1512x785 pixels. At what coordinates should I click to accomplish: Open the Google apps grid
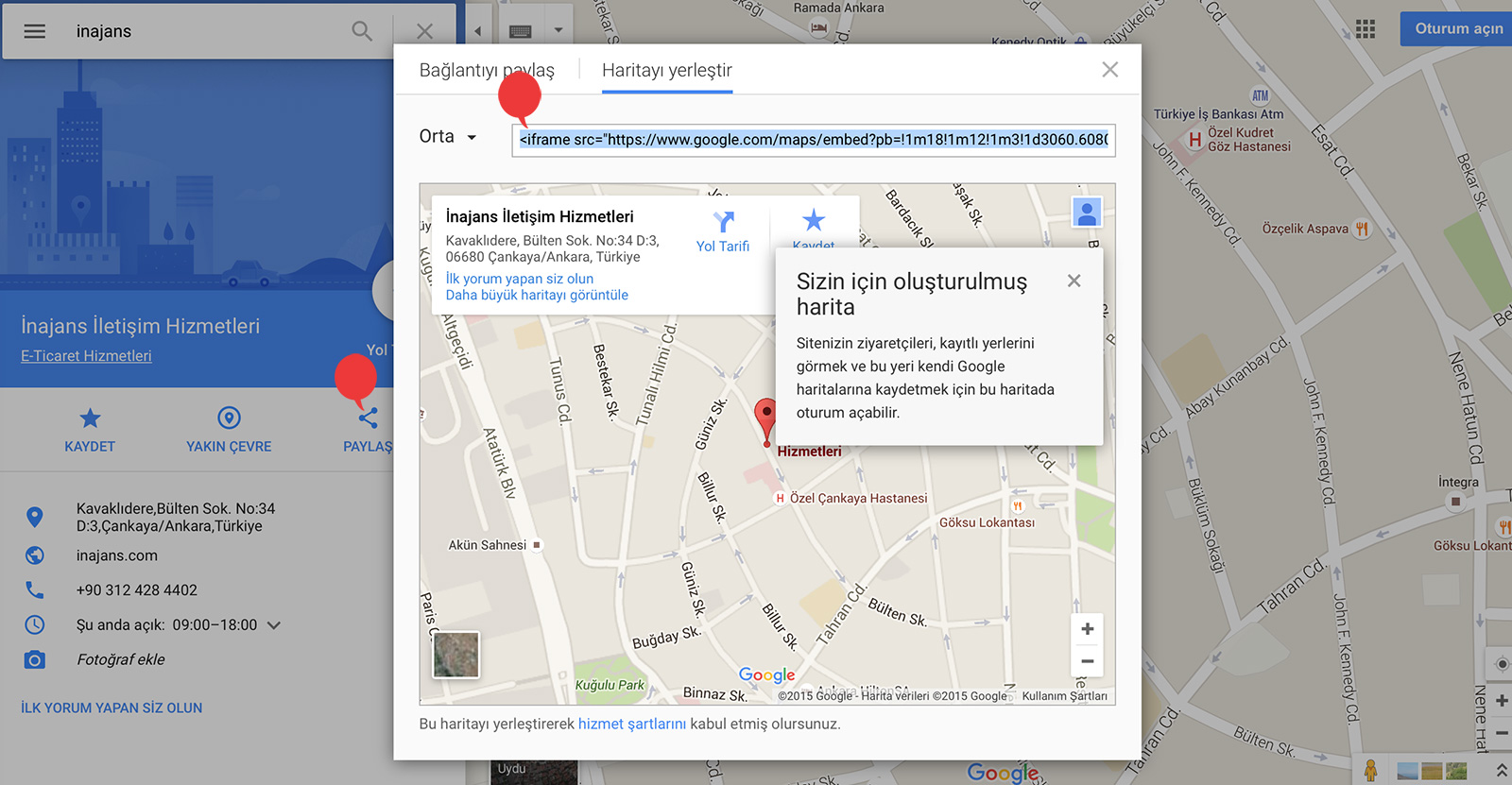pos(1366,29)
